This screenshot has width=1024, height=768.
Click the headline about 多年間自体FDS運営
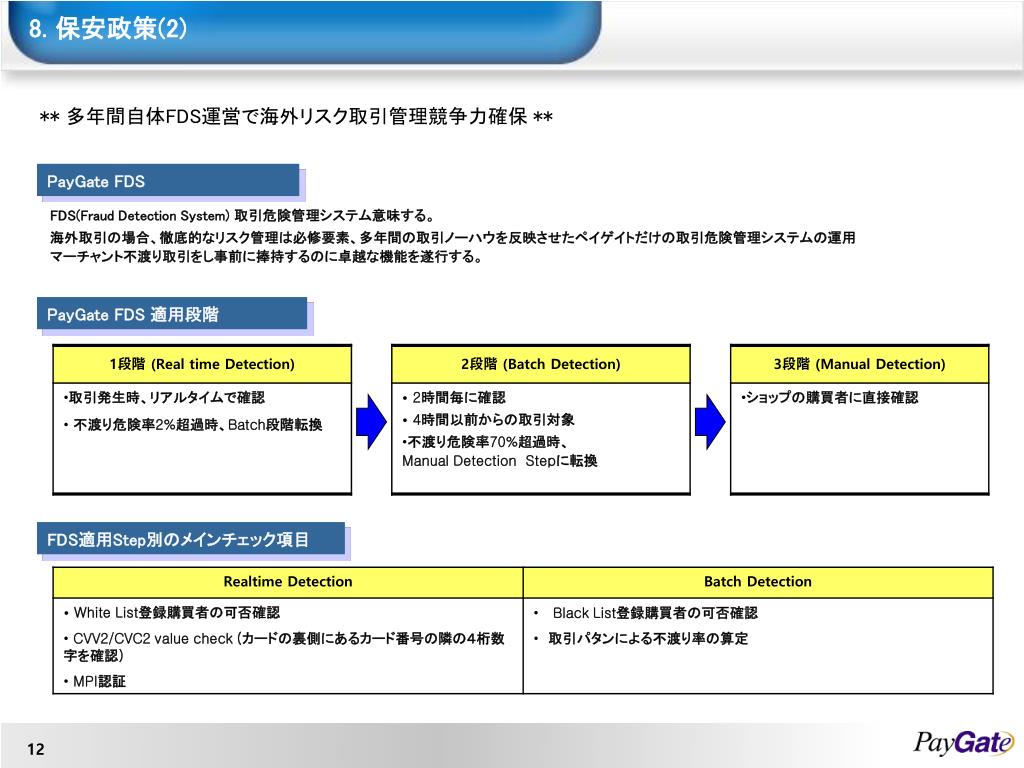click(x=296, y=117)
